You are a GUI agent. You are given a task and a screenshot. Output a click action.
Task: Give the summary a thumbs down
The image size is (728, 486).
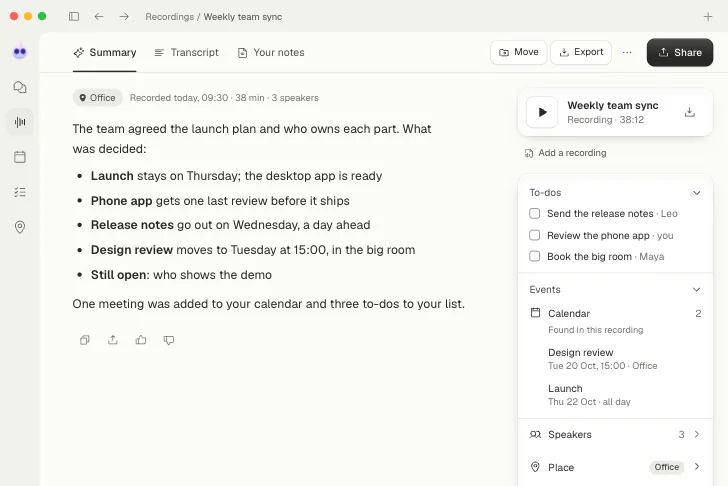pyautogui.click(x=169, y=340)
